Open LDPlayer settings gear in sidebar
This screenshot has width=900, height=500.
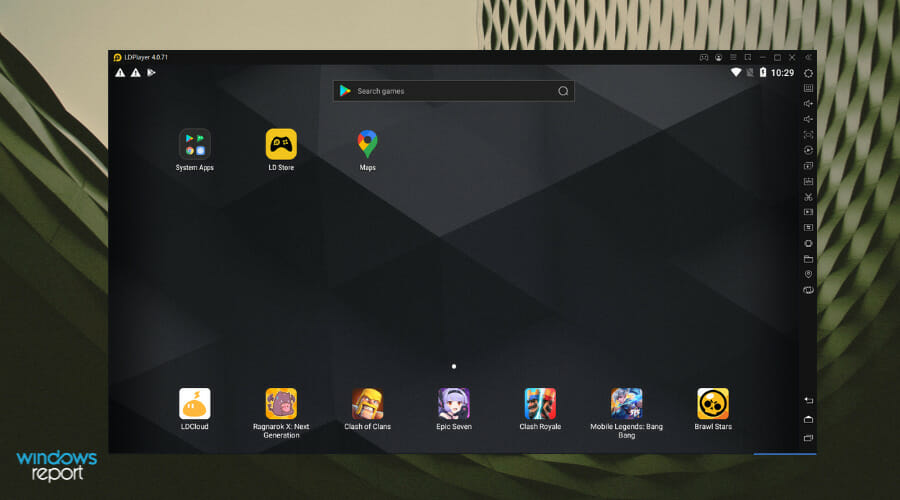point(808,73)
